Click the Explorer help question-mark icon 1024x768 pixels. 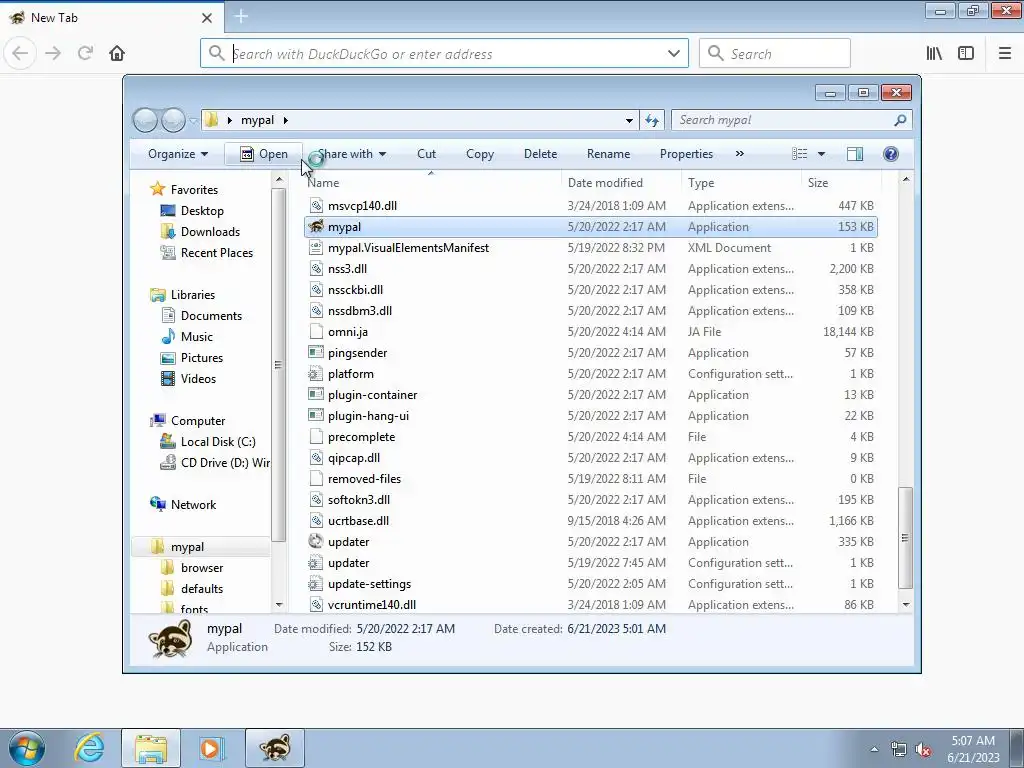891,154
